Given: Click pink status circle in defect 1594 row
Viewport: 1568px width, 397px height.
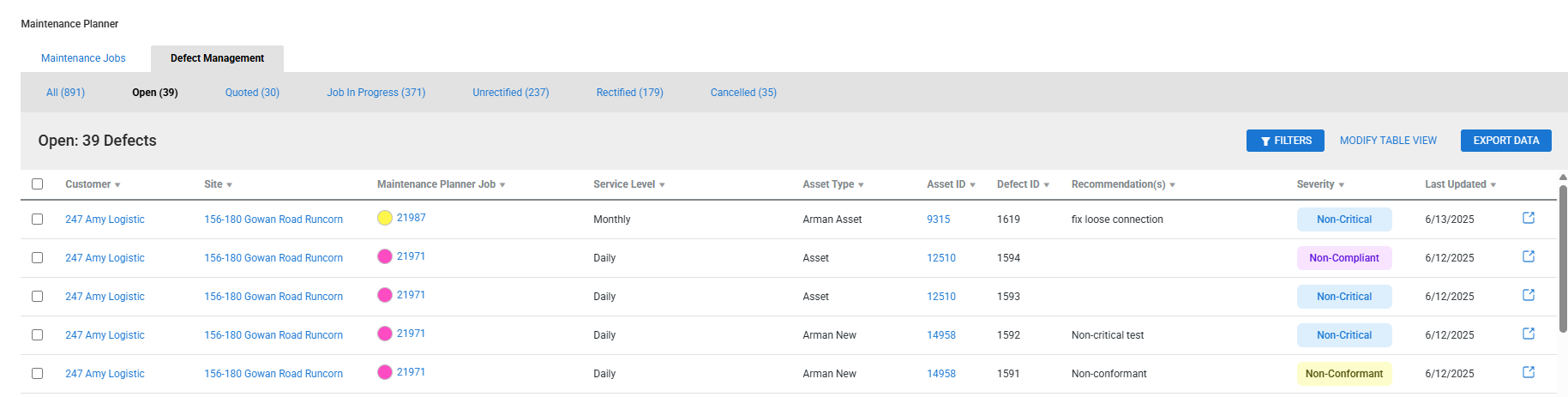Looking at the screenshot, I should [385, 256].
